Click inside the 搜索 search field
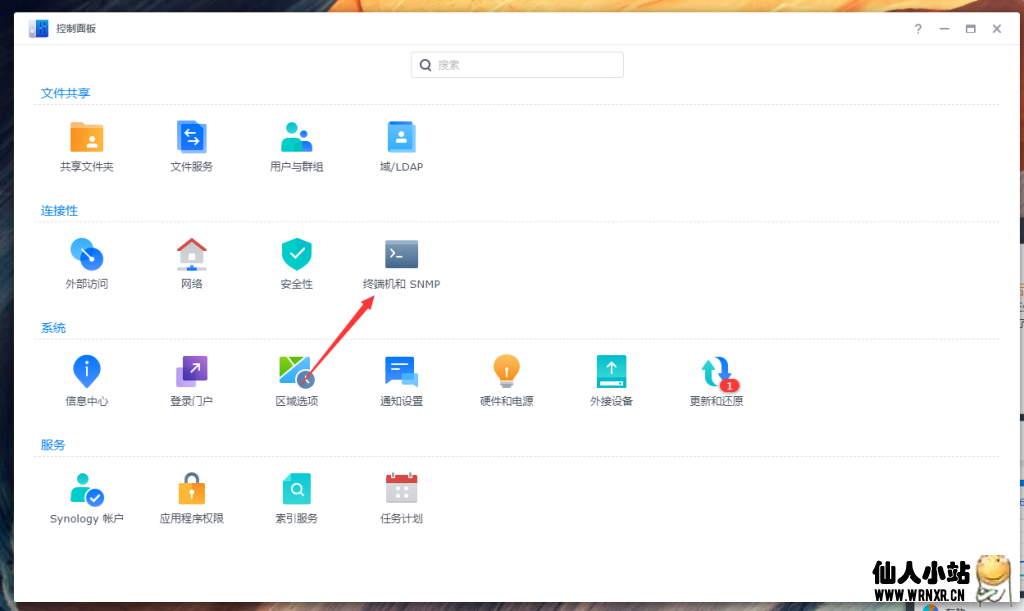The height and width of the screenshot is (611, 1024). 516,64
